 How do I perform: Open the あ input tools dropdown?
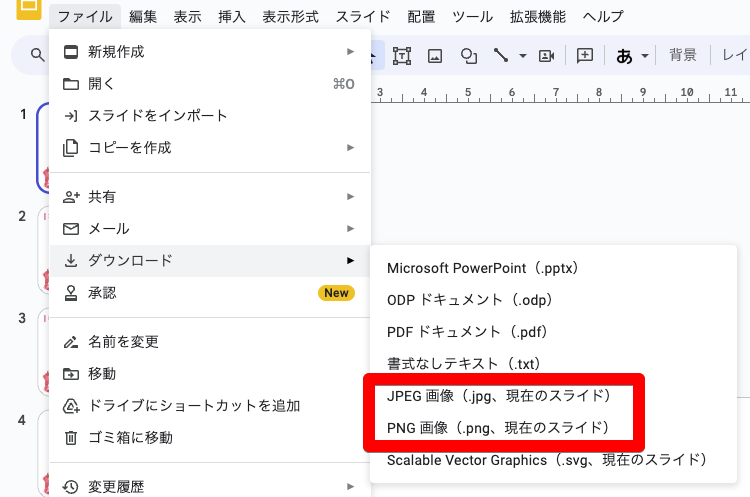point(632,56)
